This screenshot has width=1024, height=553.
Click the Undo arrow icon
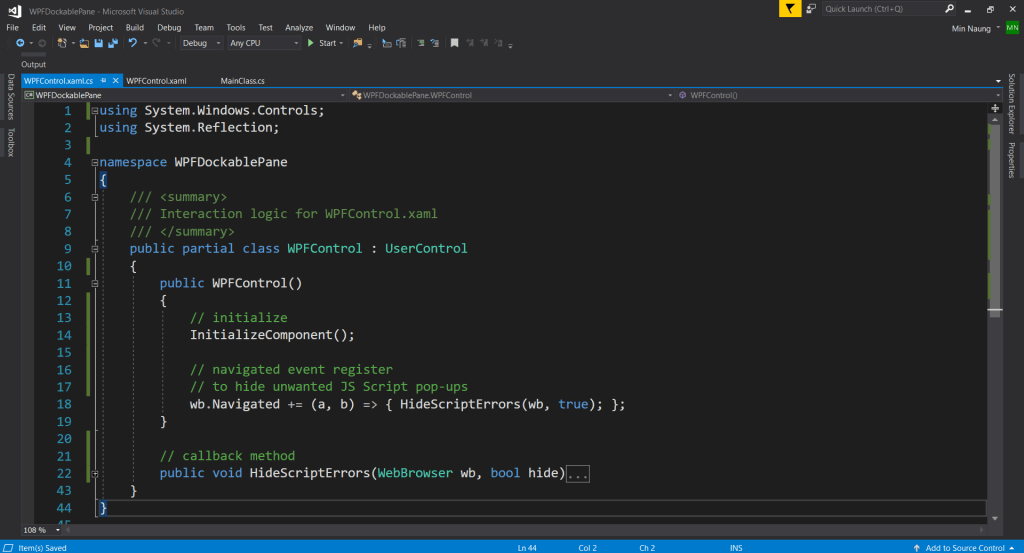pyautogui.click(x=132, y=43)
